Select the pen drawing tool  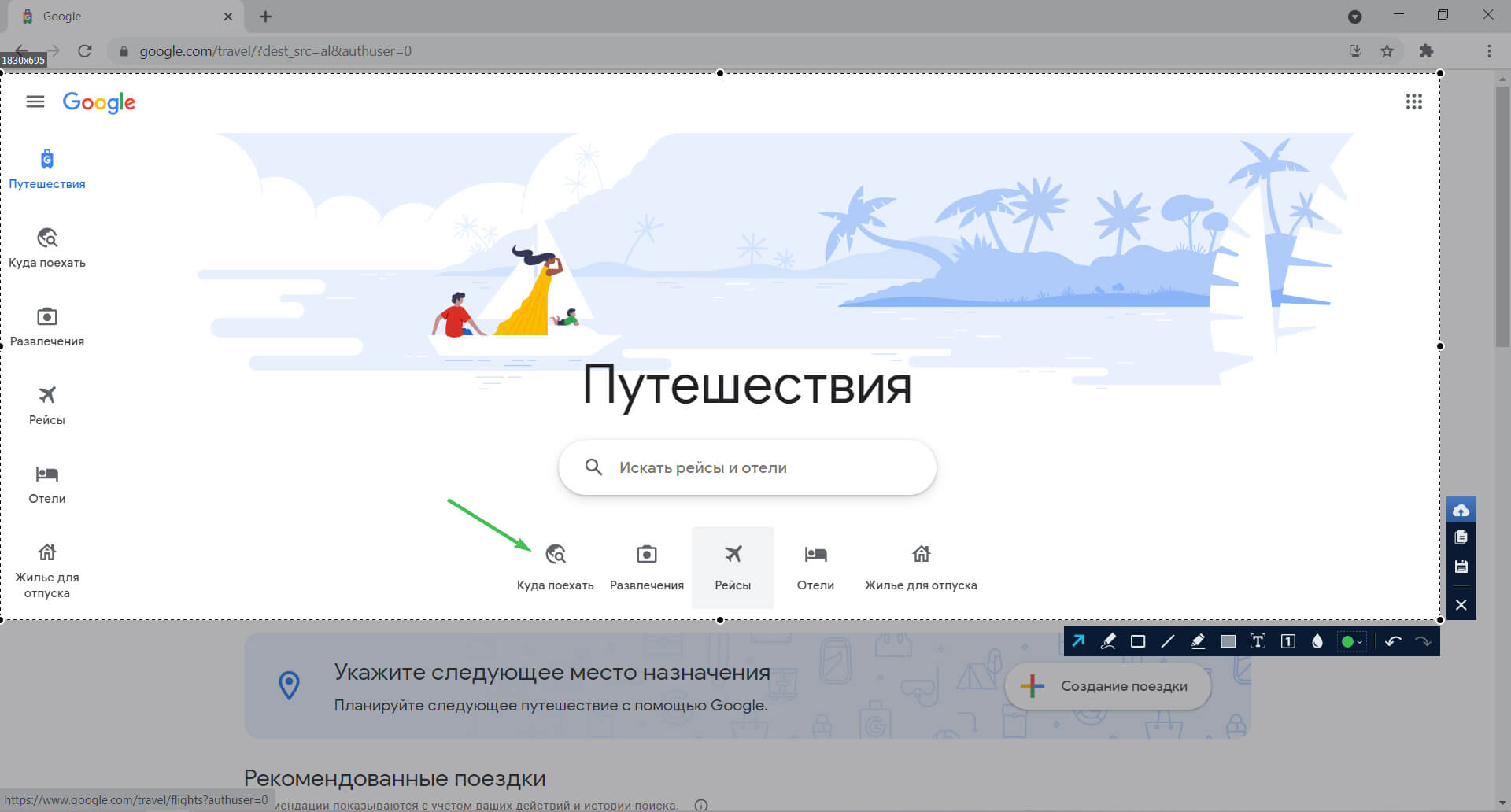coord(1108,641)
